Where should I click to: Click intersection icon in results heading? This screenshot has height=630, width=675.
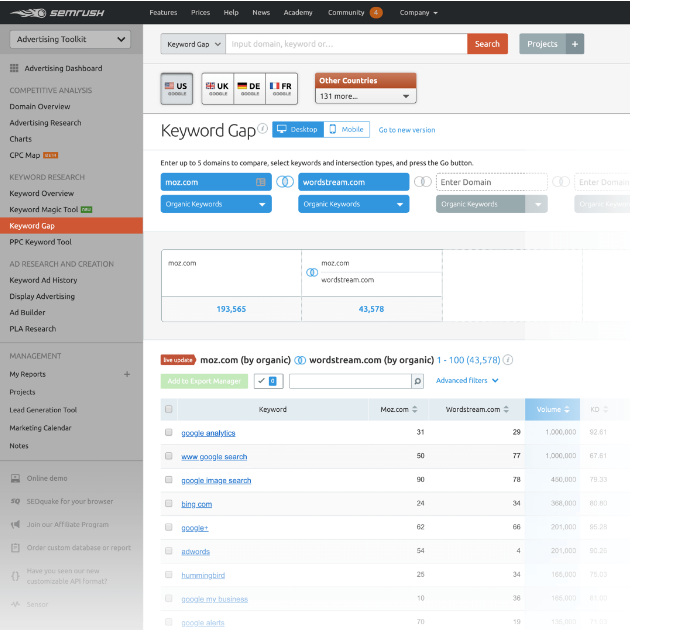click(300, 360)
